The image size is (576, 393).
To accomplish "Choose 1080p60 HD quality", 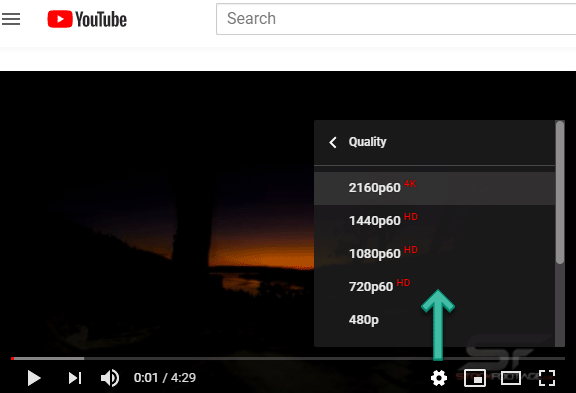I will 435,254.
